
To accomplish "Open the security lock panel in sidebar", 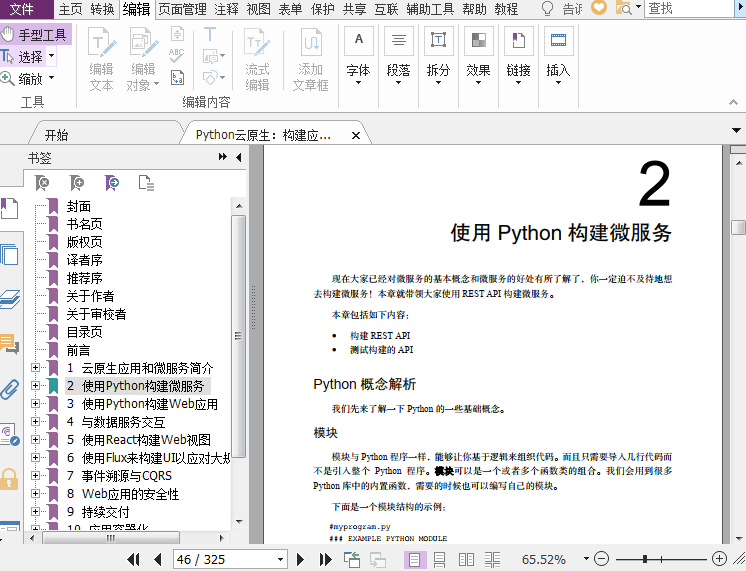I will point(10,478).
